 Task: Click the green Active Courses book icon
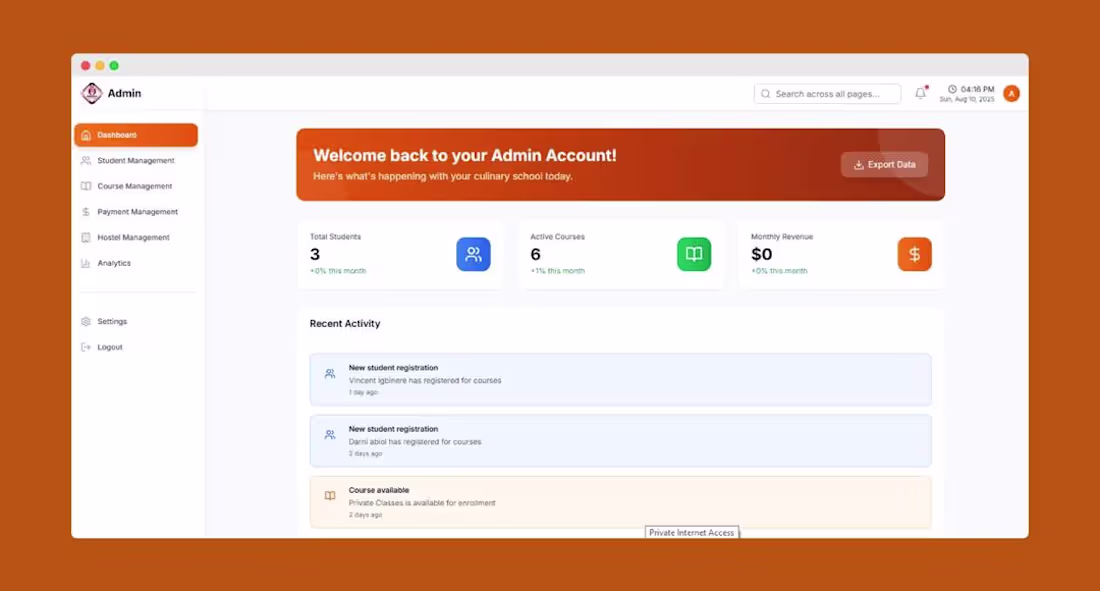pos(694,254)
